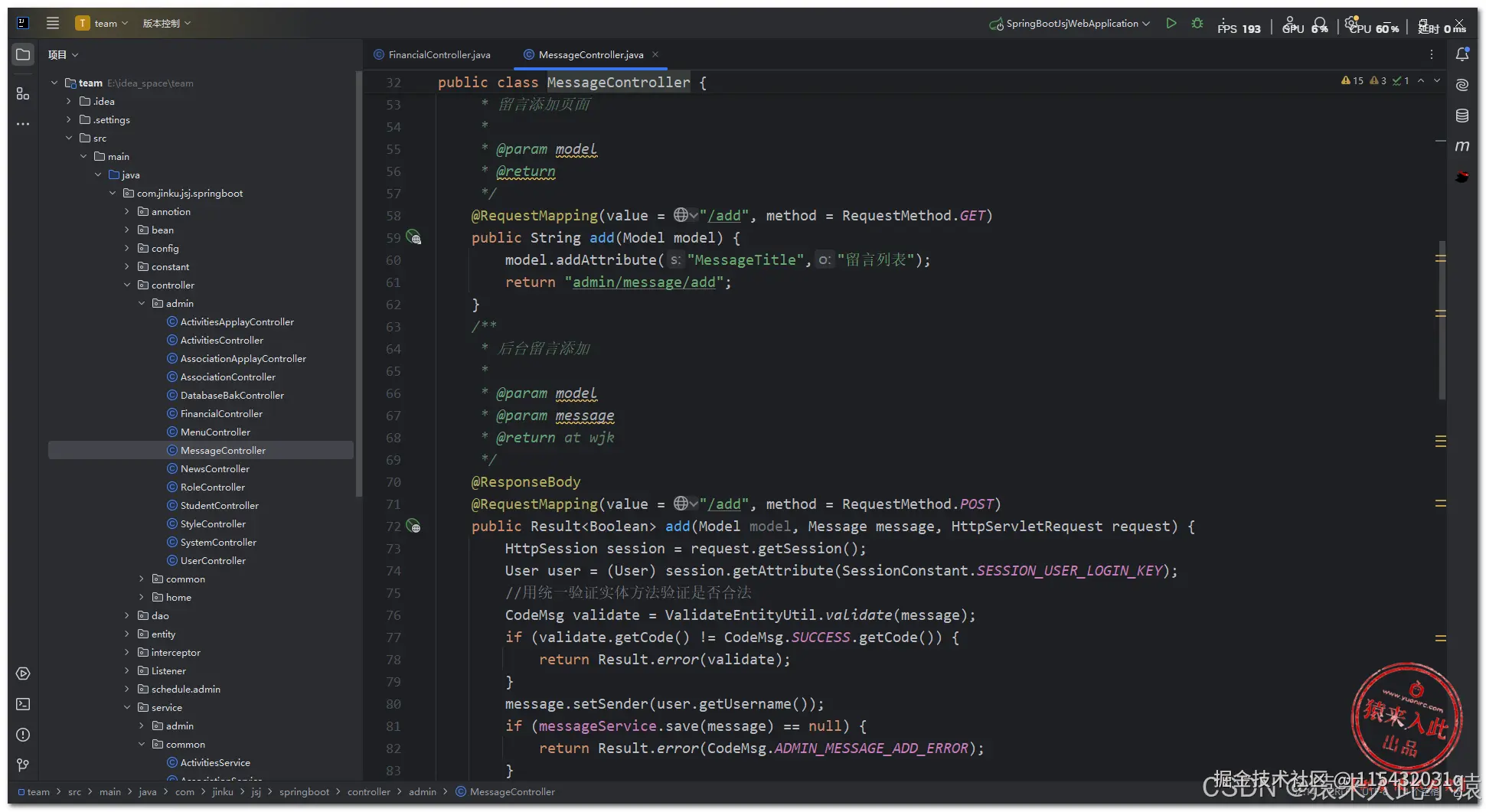Click the warnings count indicator showing 15
Viewport: 1486px width, 812px height.
(1352, 80)
